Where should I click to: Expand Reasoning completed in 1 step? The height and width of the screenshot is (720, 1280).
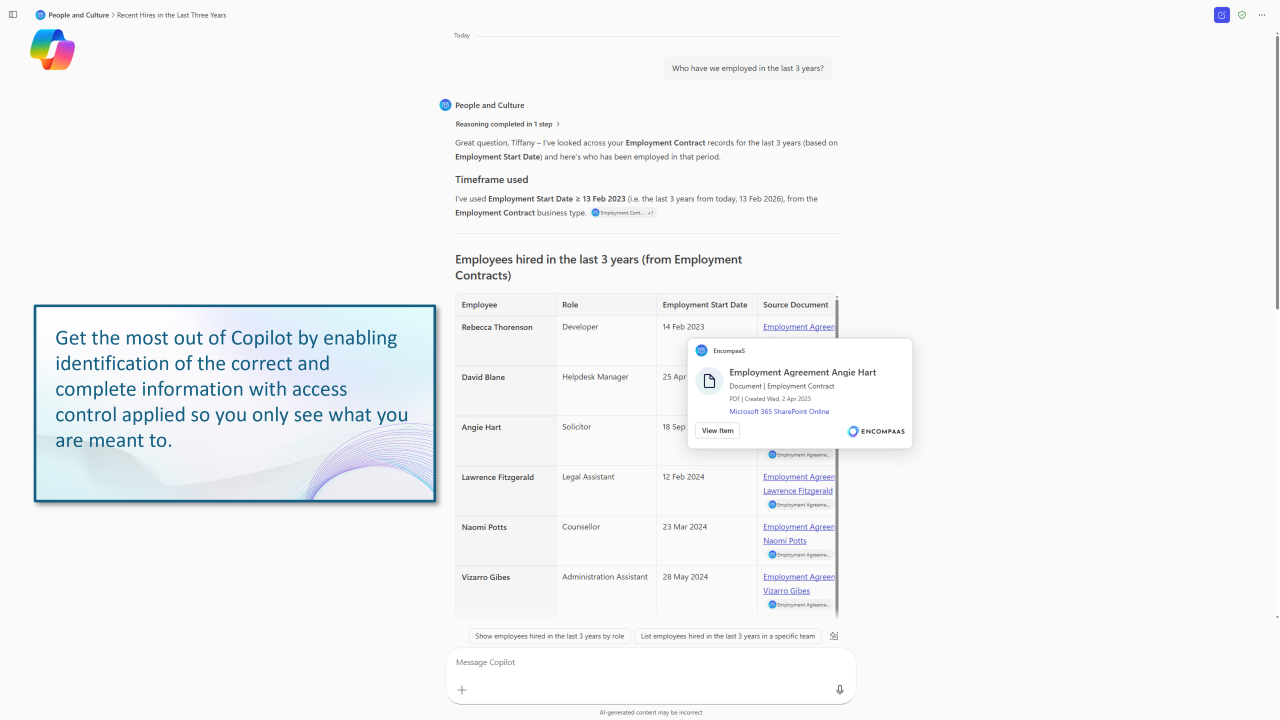pos(507,124)
